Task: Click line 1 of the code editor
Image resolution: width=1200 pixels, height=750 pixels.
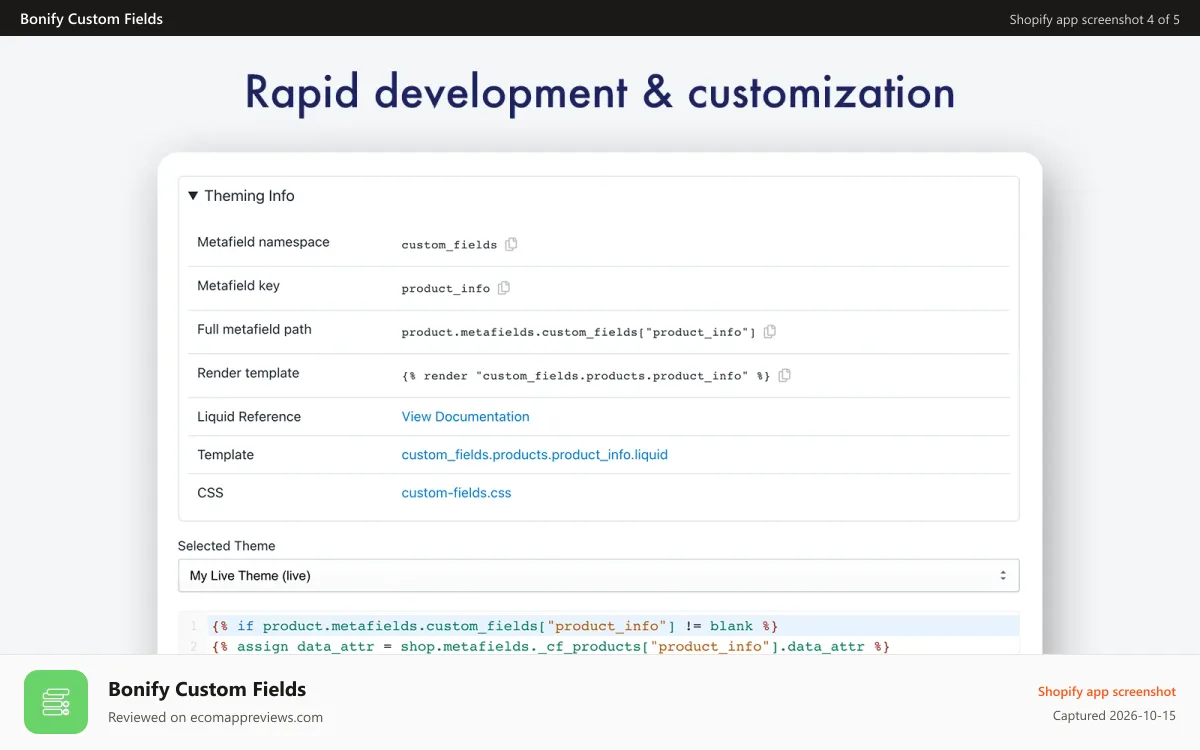Action: point(598,626)
